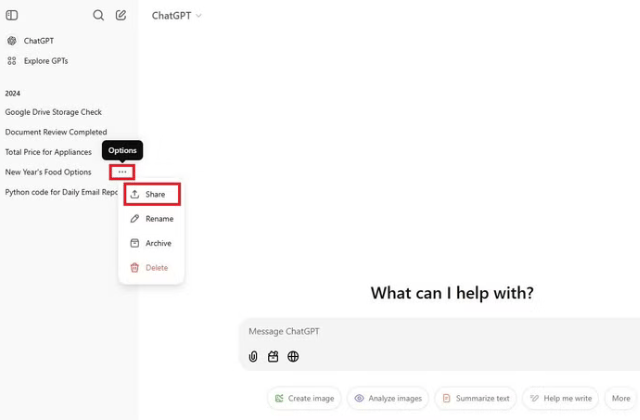Click the red trash icon in the menu

(x=135, y=268)
